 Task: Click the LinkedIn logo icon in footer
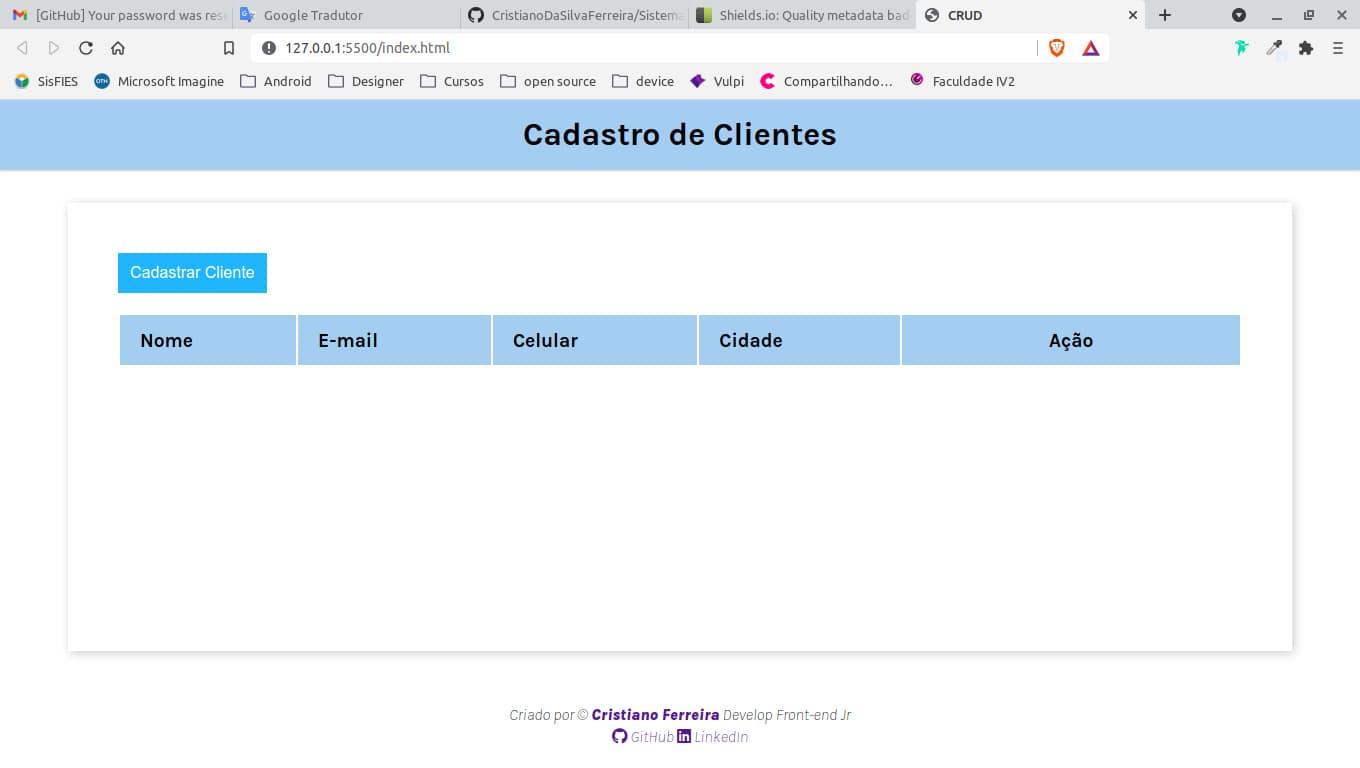pyautogui.click(x=684, y=737)
